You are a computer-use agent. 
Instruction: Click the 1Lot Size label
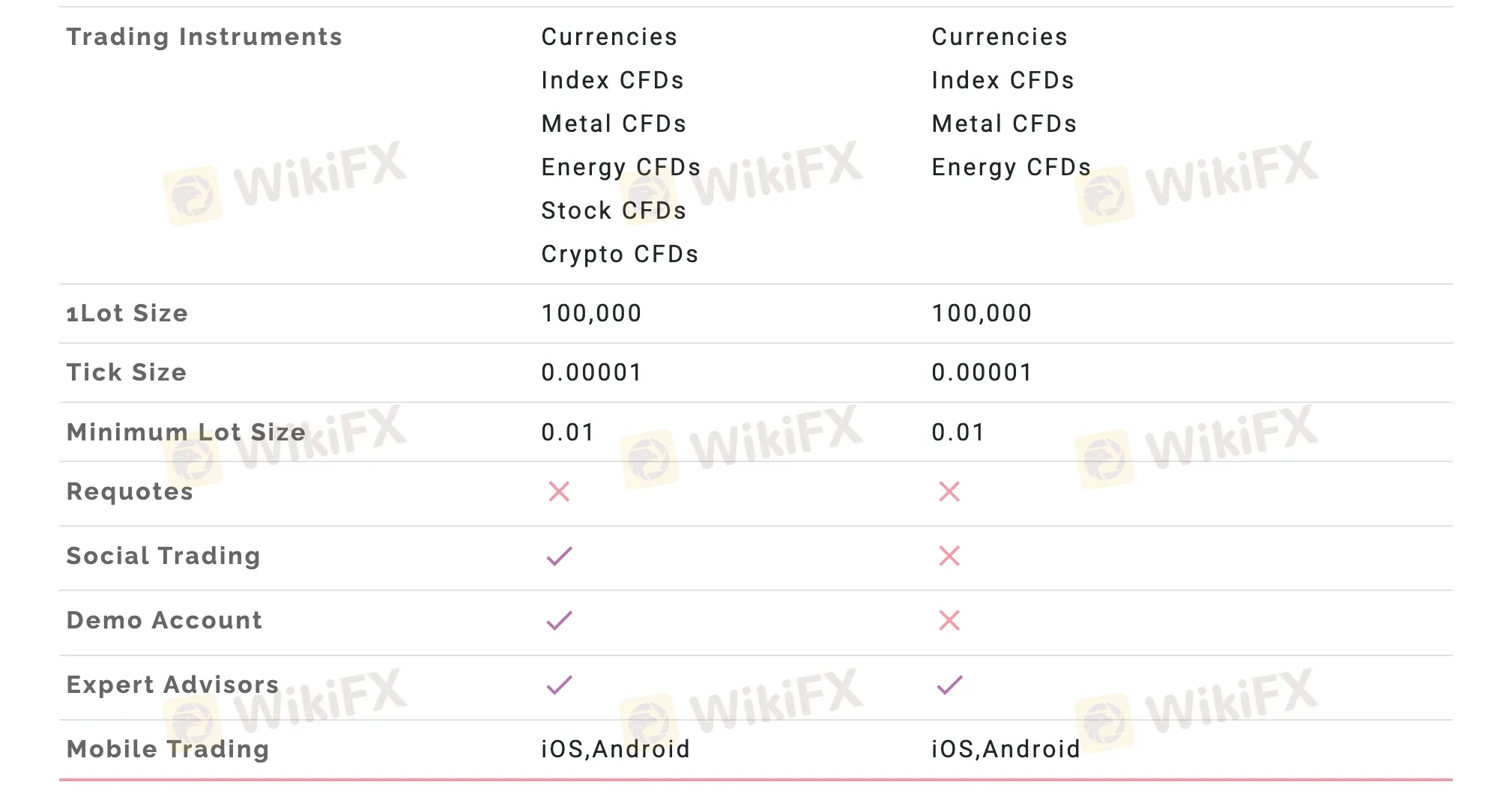127,313
